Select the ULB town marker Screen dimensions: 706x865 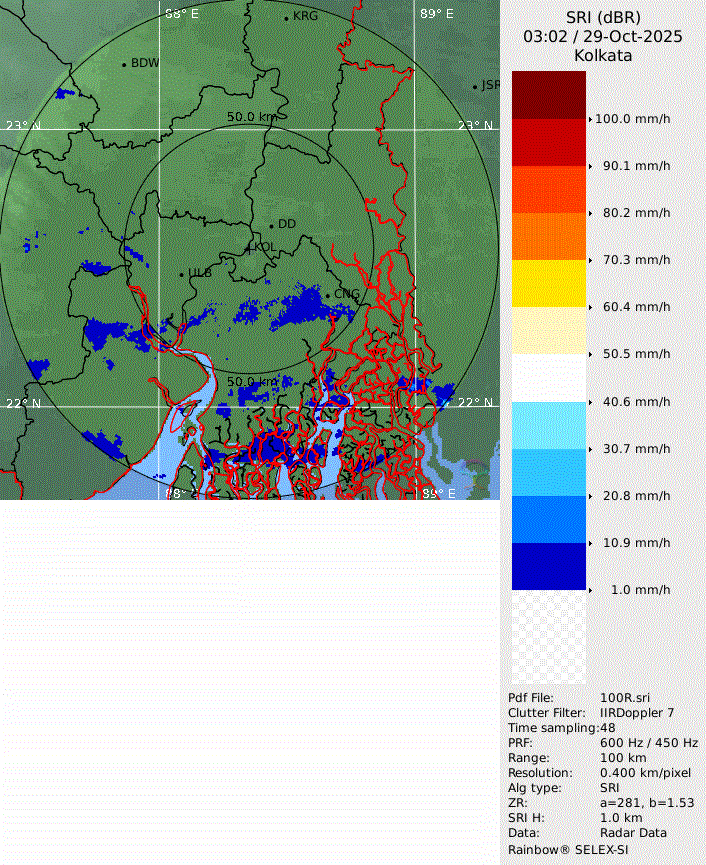pyautogui.click(x=181, y=273)
